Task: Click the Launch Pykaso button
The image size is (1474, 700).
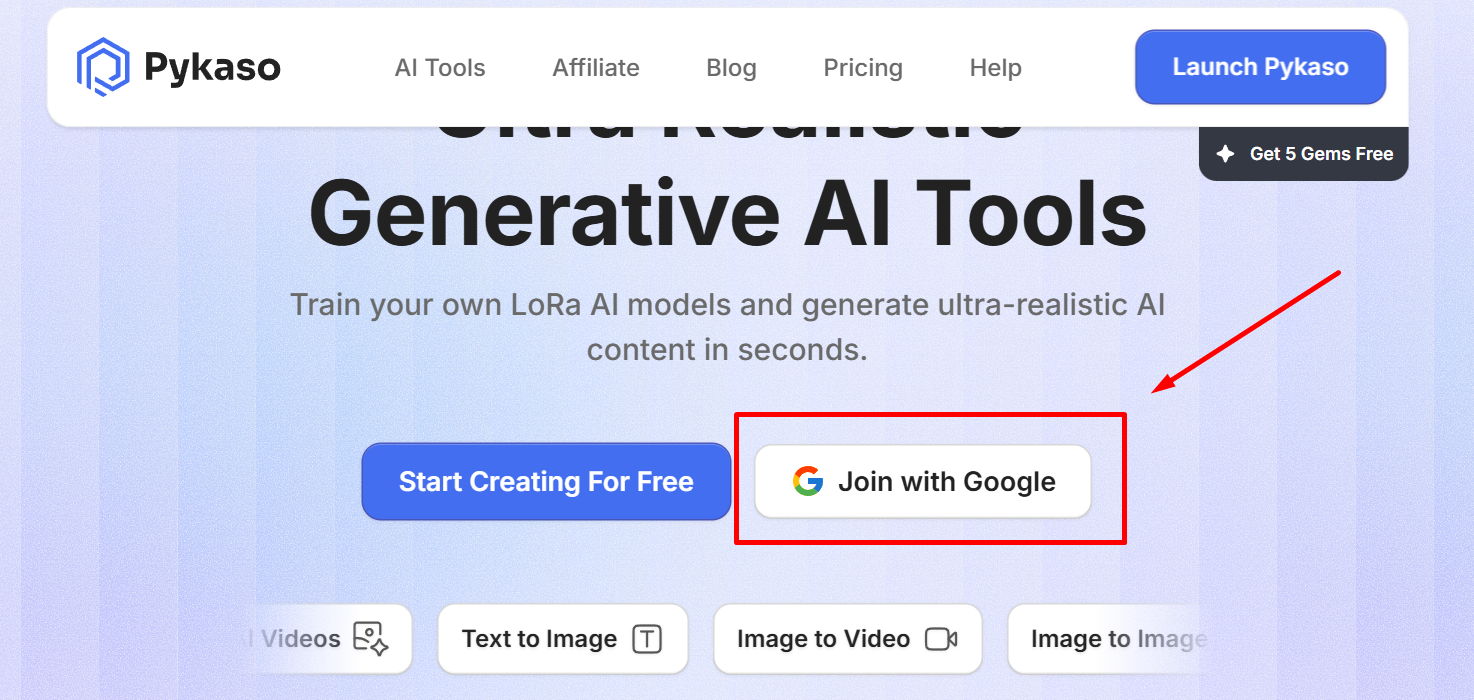Action: (1259, 66)
